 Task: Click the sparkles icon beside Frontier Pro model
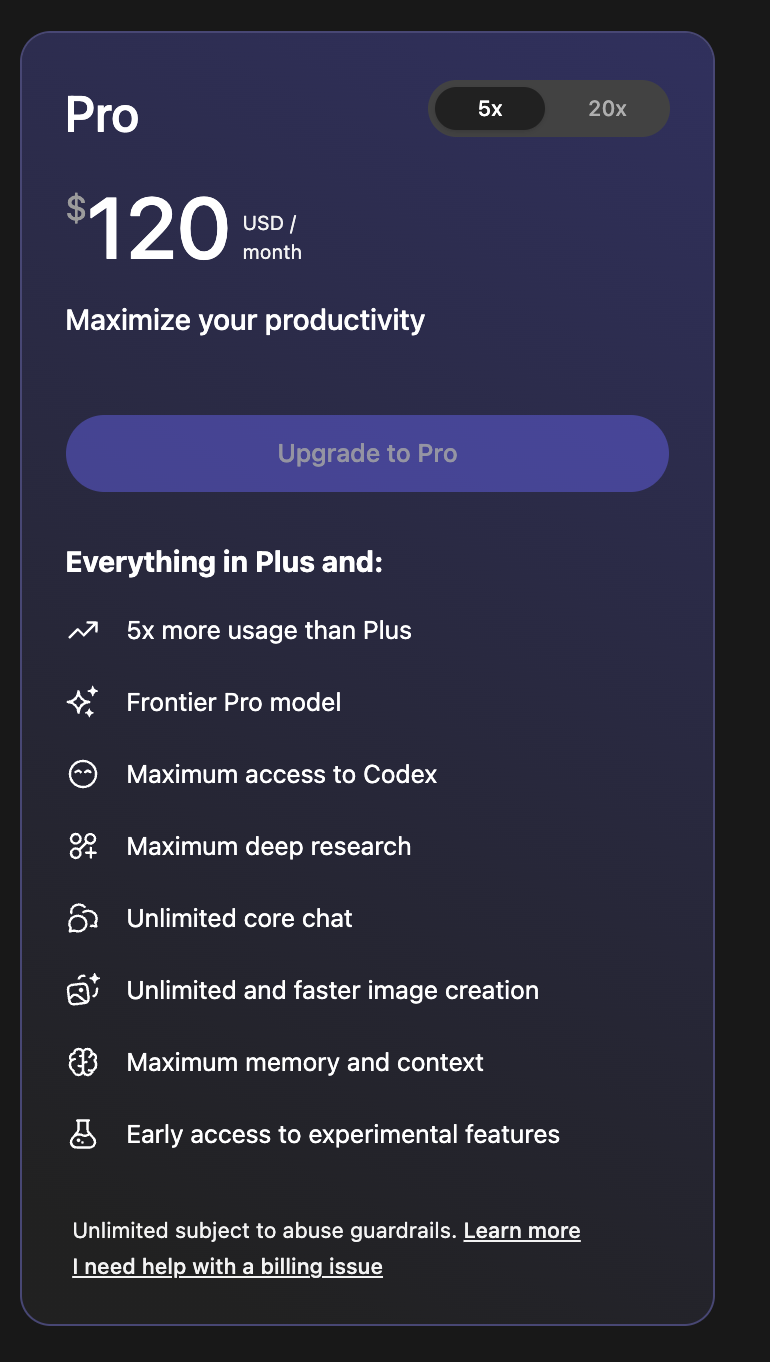pyautogui.click(x=83, y=702)
